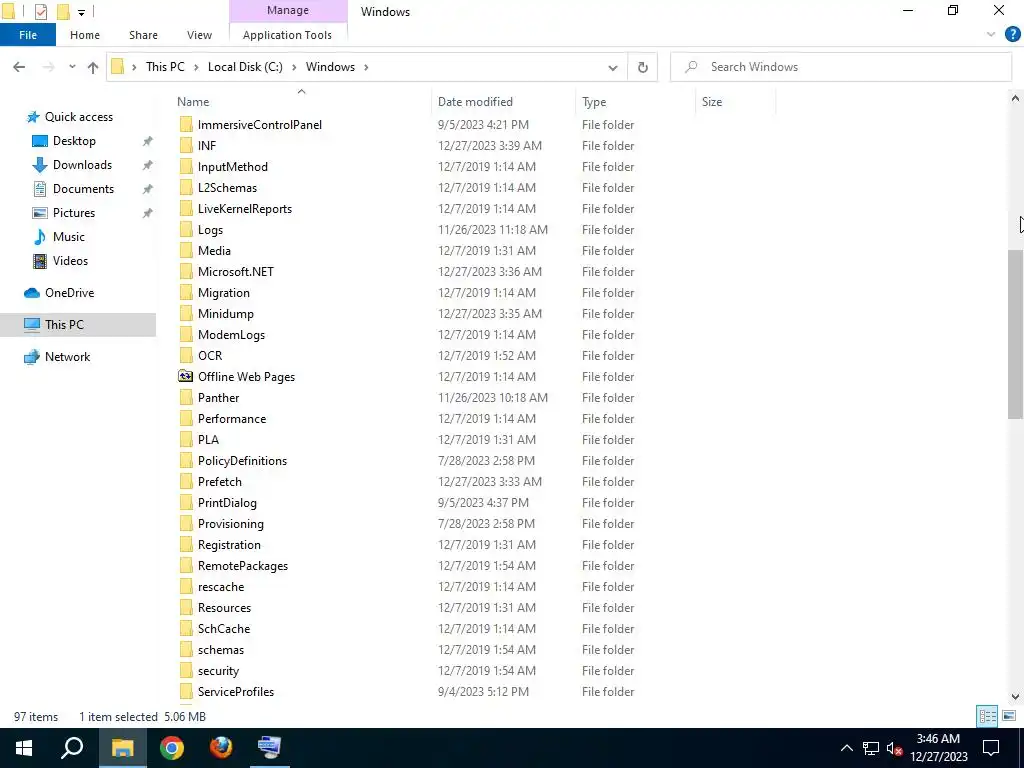The height and width of the screenshot is (768, 1024).
Task: Launch Firefox from the taskbar
Action: point(221,748)
